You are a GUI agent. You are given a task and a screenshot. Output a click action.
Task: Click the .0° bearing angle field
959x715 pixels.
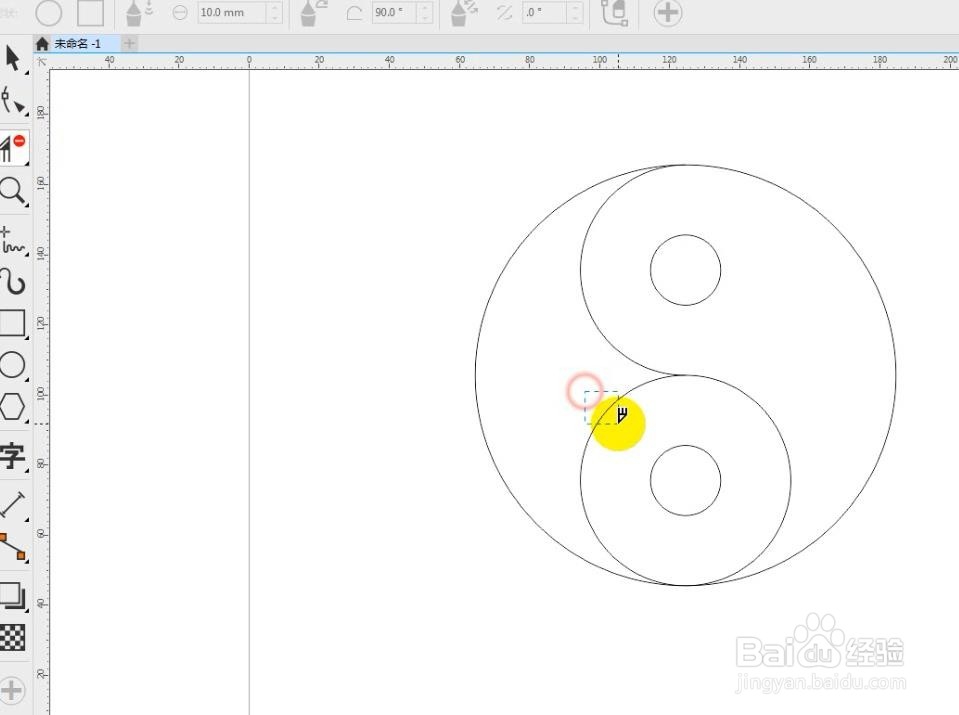[544, 12]
